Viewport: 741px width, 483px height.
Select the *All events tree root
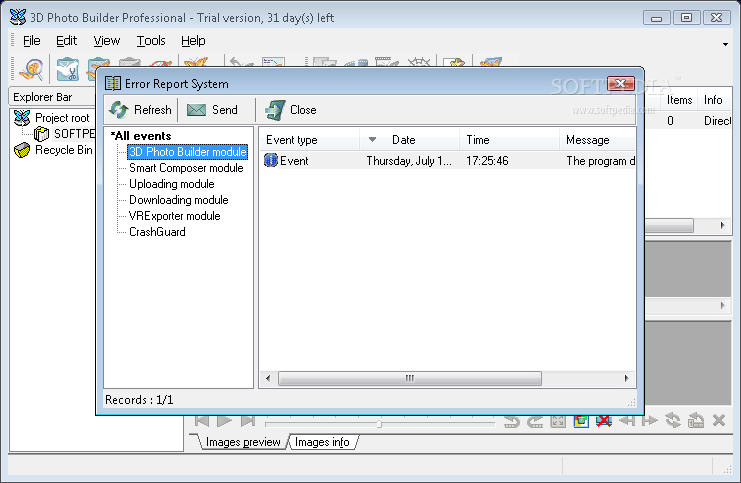tap(141, 136)
